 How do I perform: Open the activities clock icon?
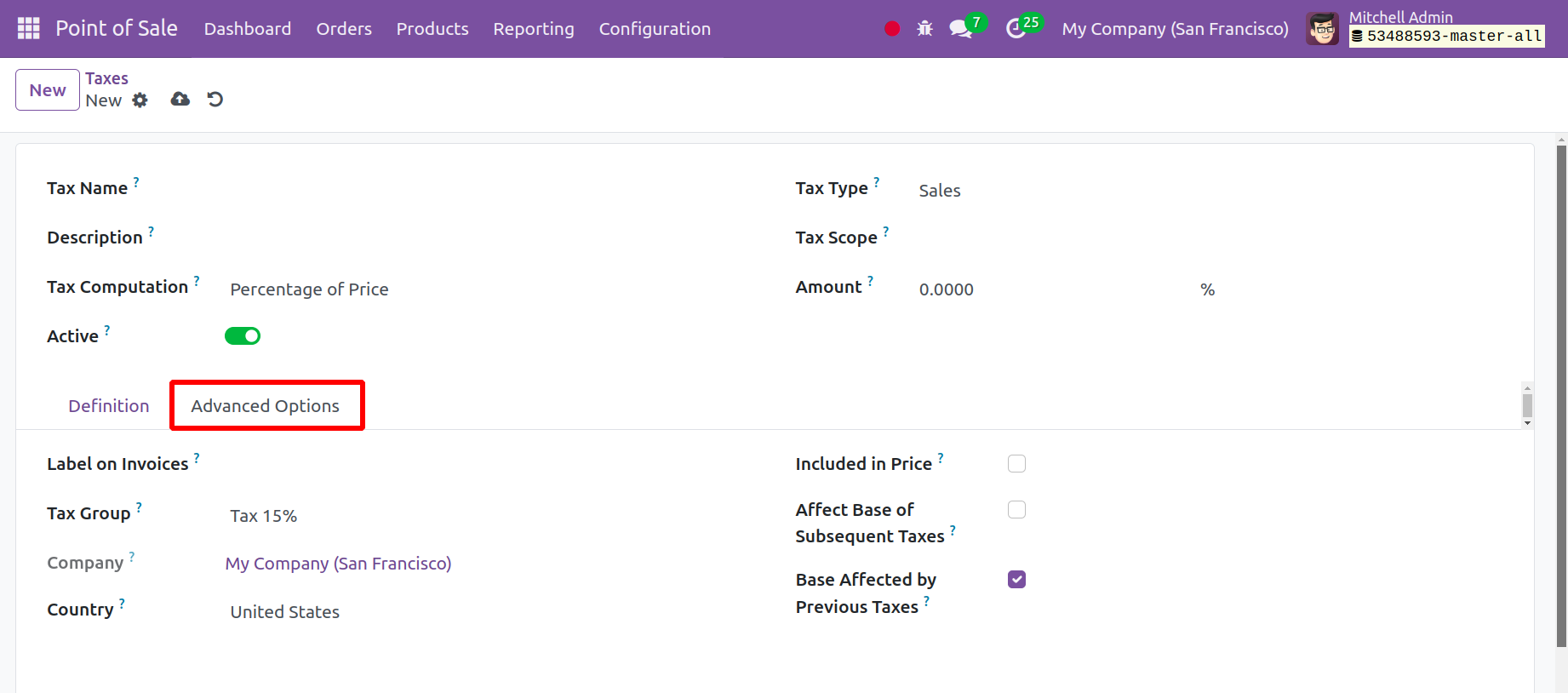pyautogui.click(x=1016, y=29)
